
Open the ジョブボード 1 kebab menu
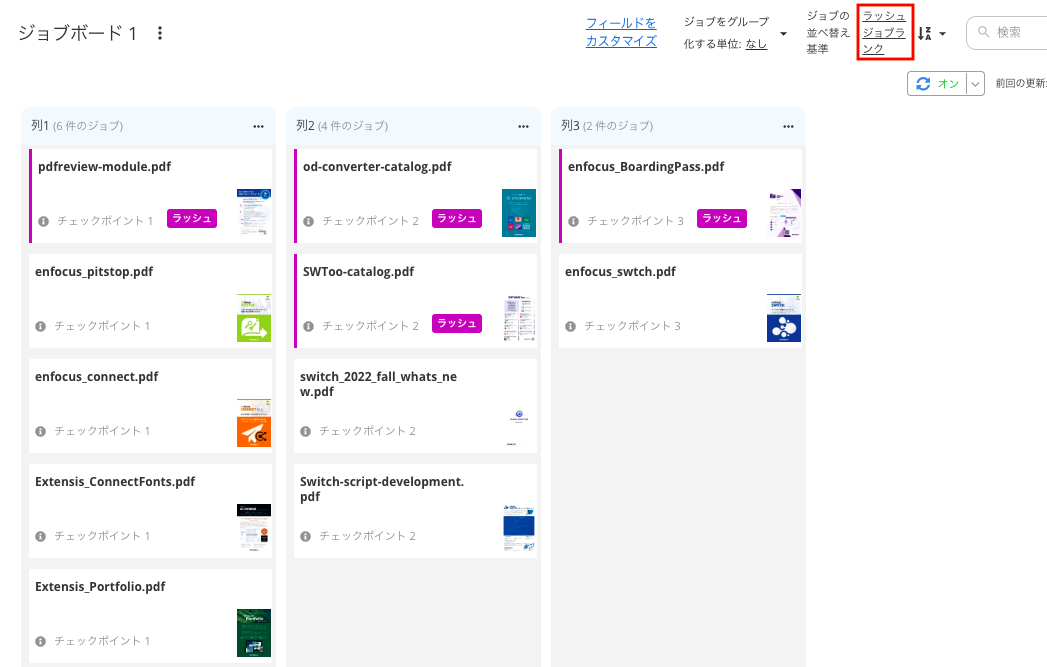pyautogui.click(x=160, y=33)
